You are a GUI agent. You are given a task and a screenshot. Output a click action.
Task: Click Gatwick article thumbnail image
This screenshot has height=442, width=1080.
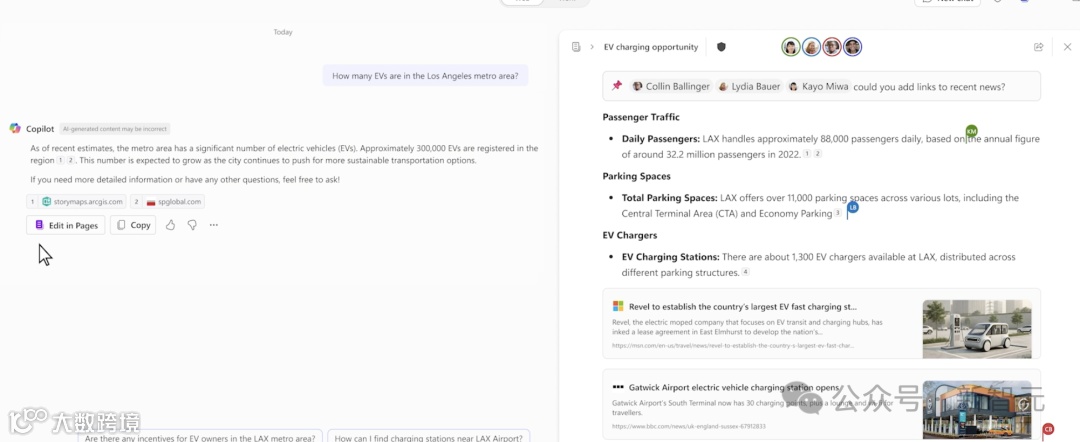977,410
